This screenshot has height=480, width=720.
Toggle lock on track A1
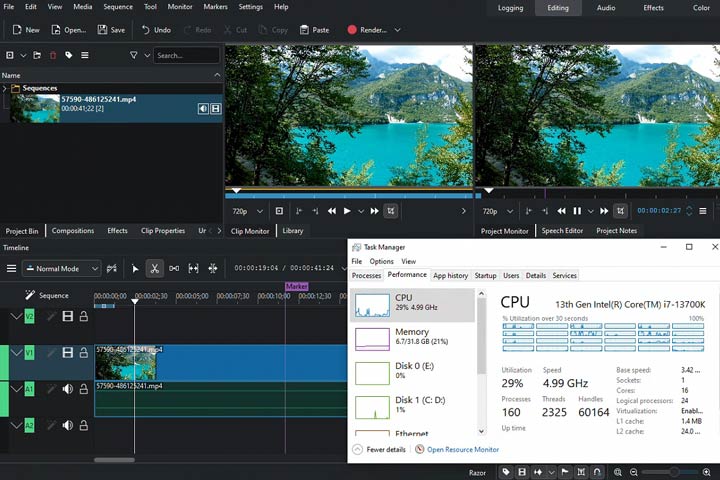pyautogui.click(x=84, y=389)
